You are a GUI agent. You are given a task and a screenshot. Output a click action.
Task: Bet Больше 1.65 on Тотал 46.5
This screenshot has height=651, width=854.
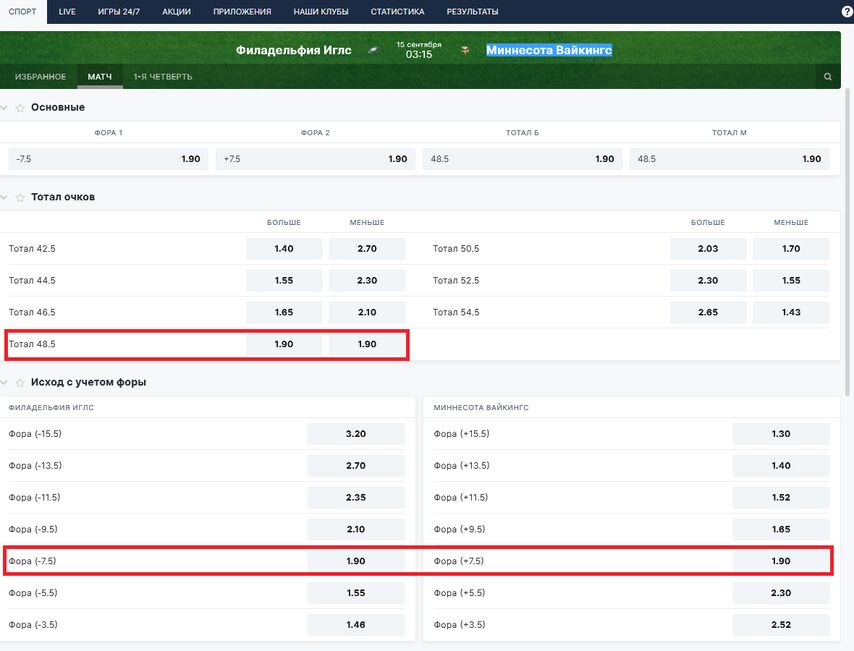point(284,312)
